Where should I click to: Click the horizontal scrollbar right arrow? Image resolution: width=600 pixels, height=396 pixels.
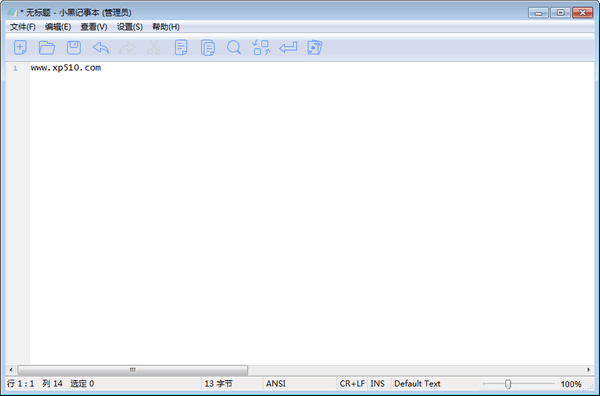coord(589,370)
